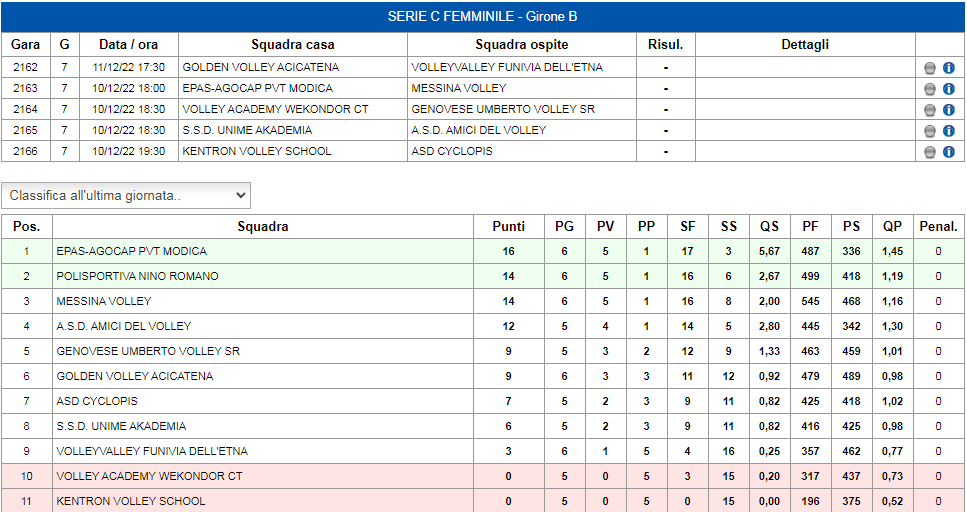
Task: Click the grey status icon for match 2163
Action: [x=930, y=89]
